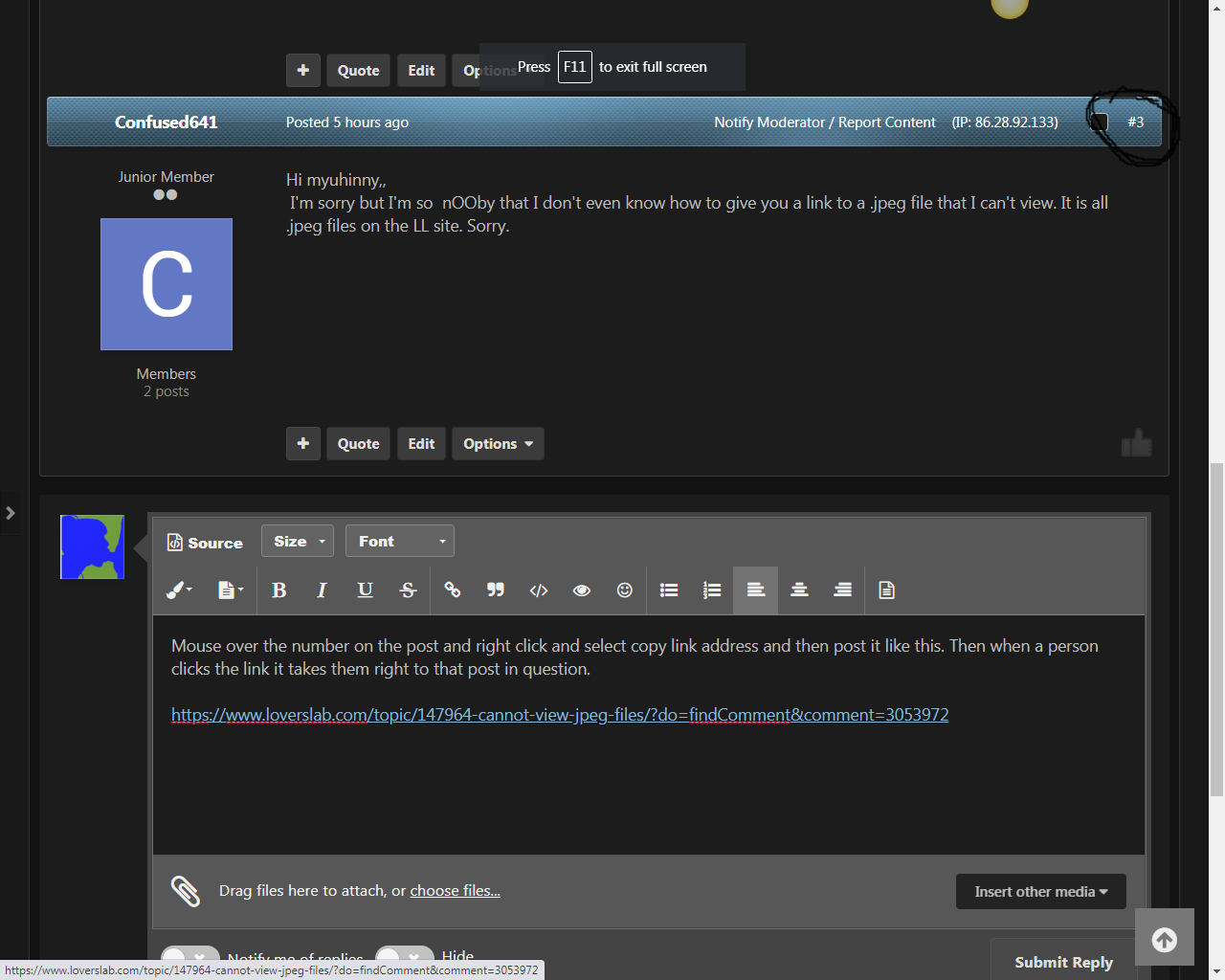Viewport: 1225px width, 980px height.
Task: Click the paperclip attachment icon
Action: click(186, 891)
